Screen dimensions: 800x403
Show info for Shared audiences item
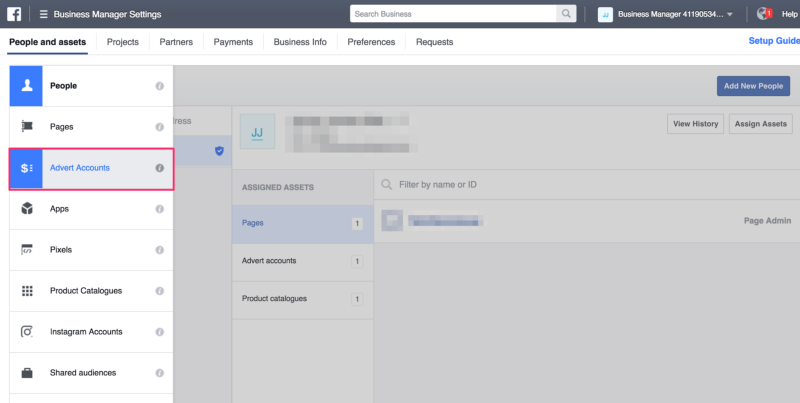point(160,373)
